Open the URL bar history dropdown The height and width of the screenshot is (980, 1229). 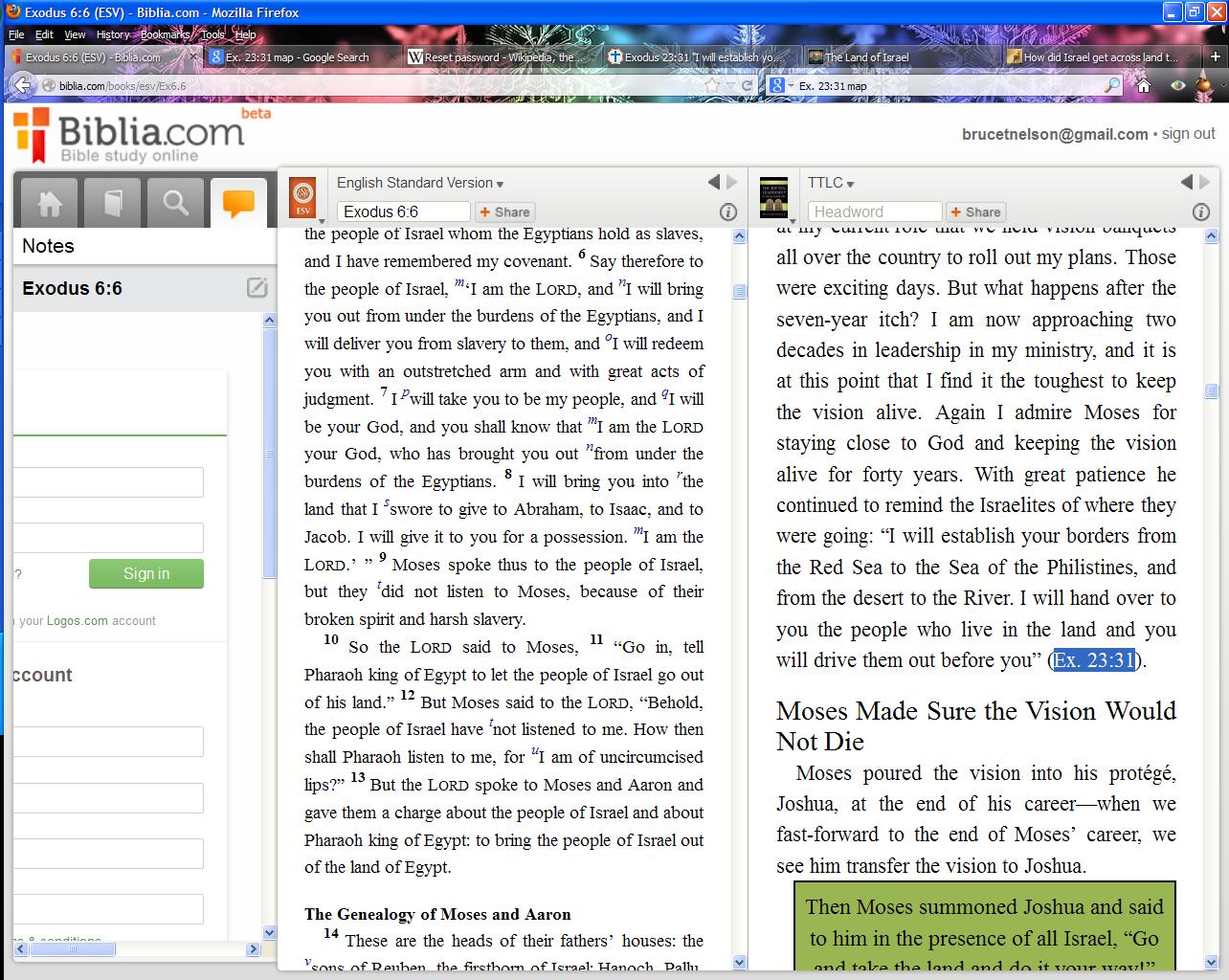coord(731,85)
